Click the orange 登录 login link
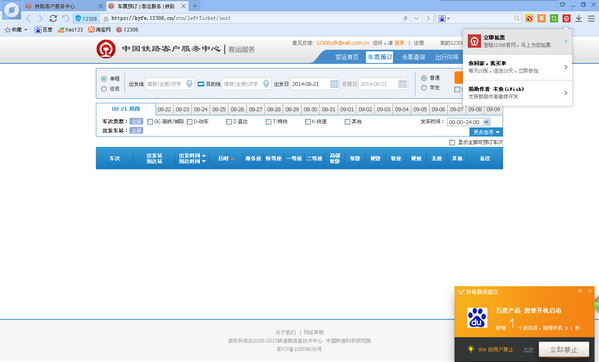599x362 pixels. 399,43
